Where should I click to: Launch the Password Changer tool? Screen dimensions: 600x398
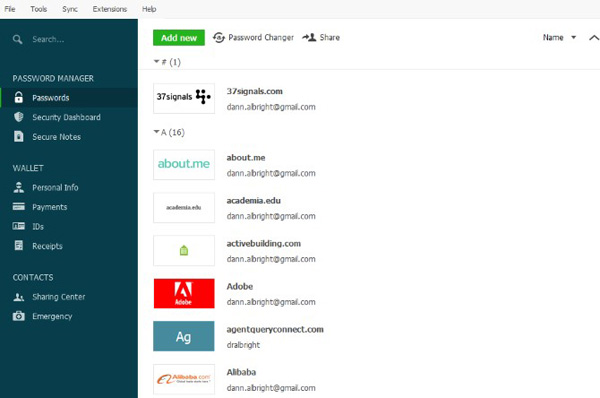(x=253, y=38)
